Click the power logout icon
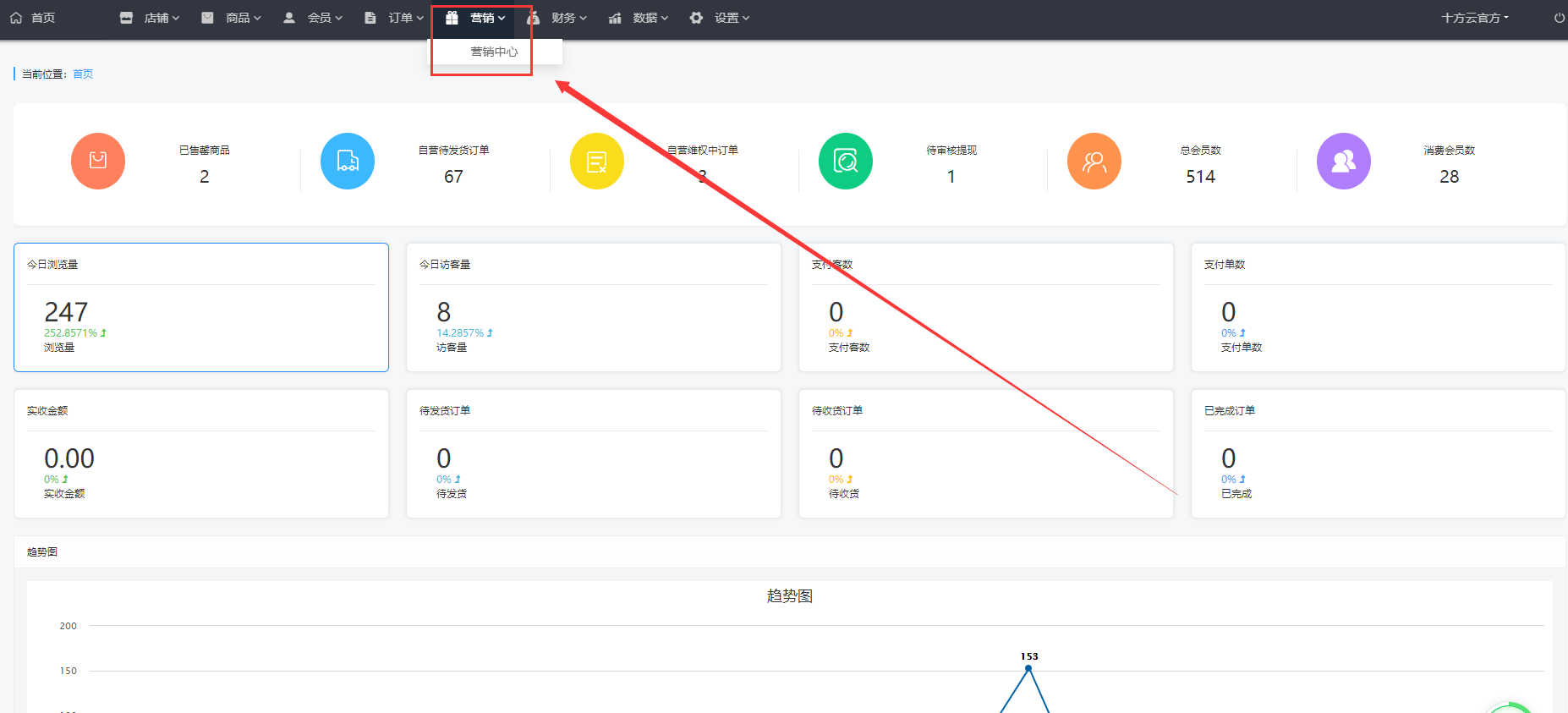Viewport: 1568px width, 713px height. pos(1560,18)
